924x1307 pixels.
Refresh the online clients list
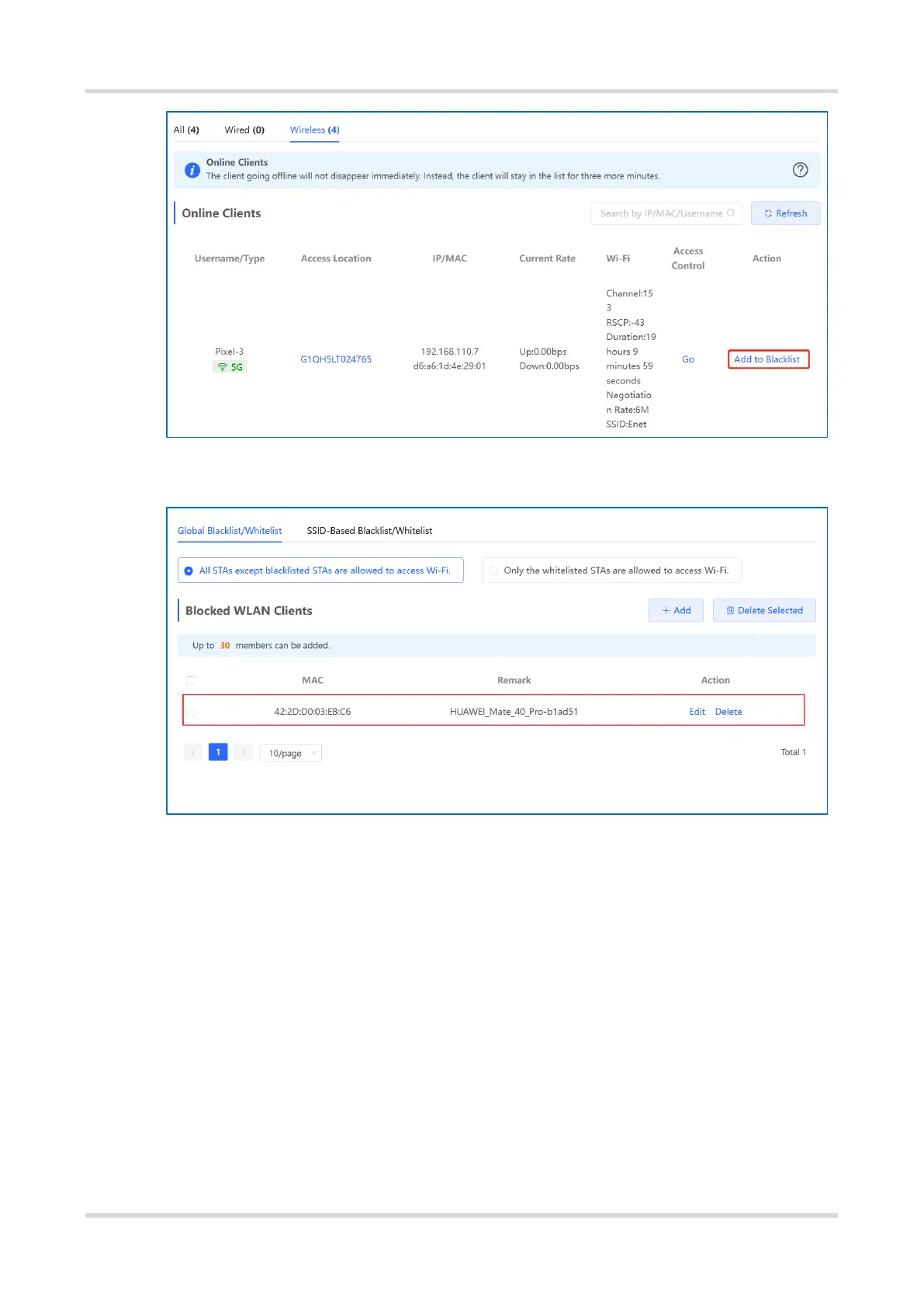coord(785,213)
